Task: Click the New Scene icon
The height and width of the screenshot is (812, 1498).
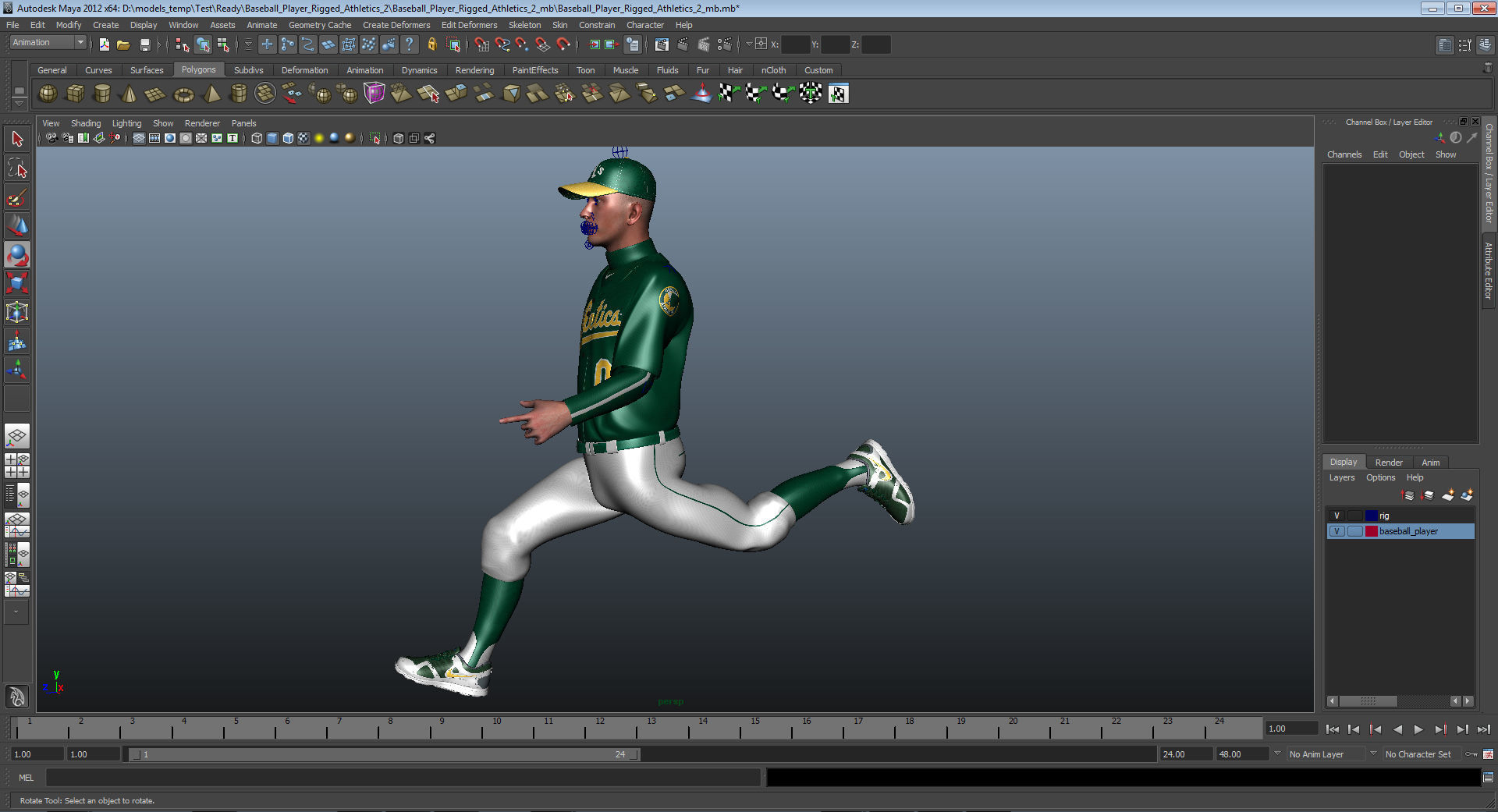Action: pyautogui.click(x=104, y=44)
